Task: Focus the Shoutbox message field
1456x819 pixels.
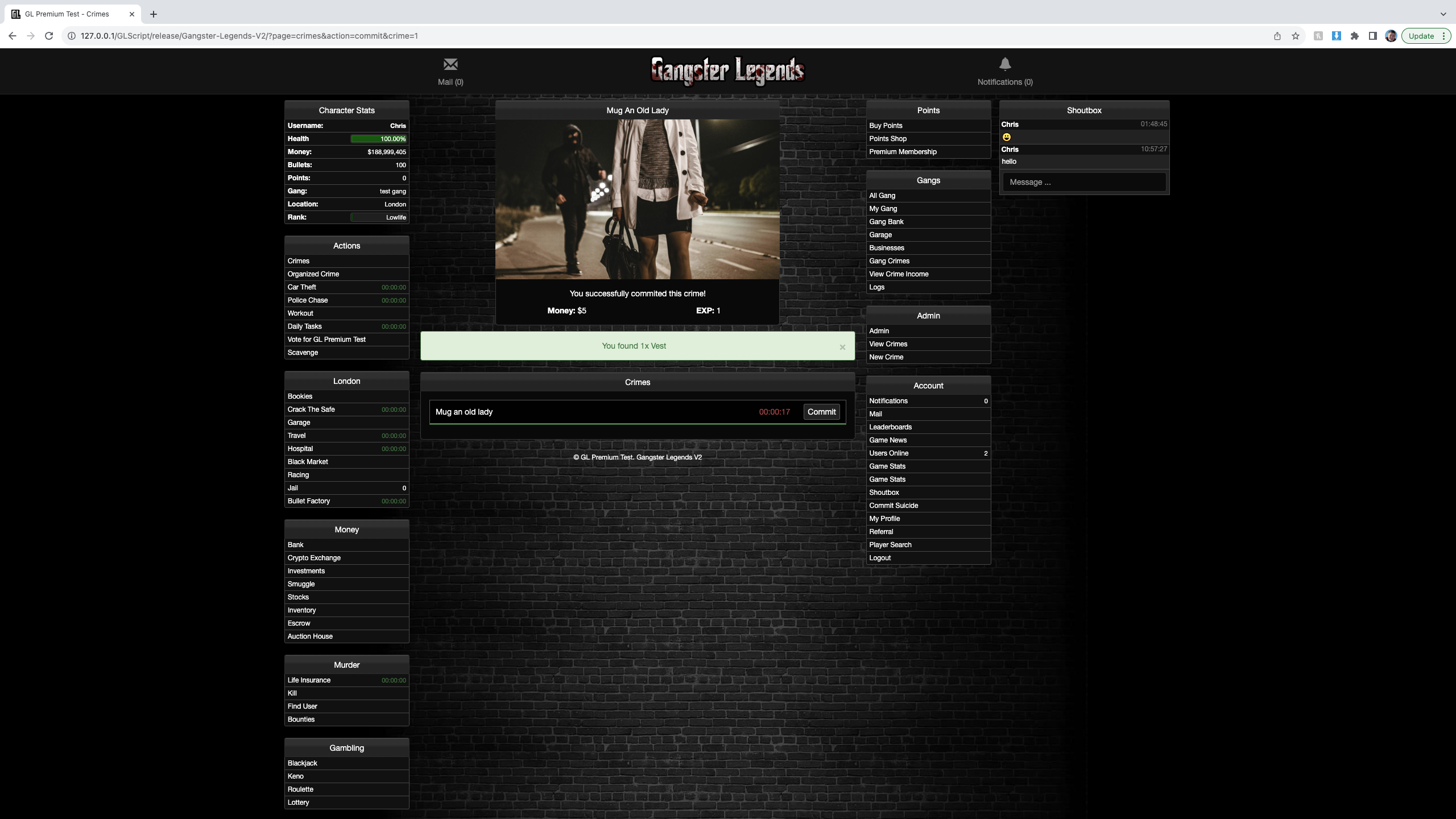Action: point(1084,182)
